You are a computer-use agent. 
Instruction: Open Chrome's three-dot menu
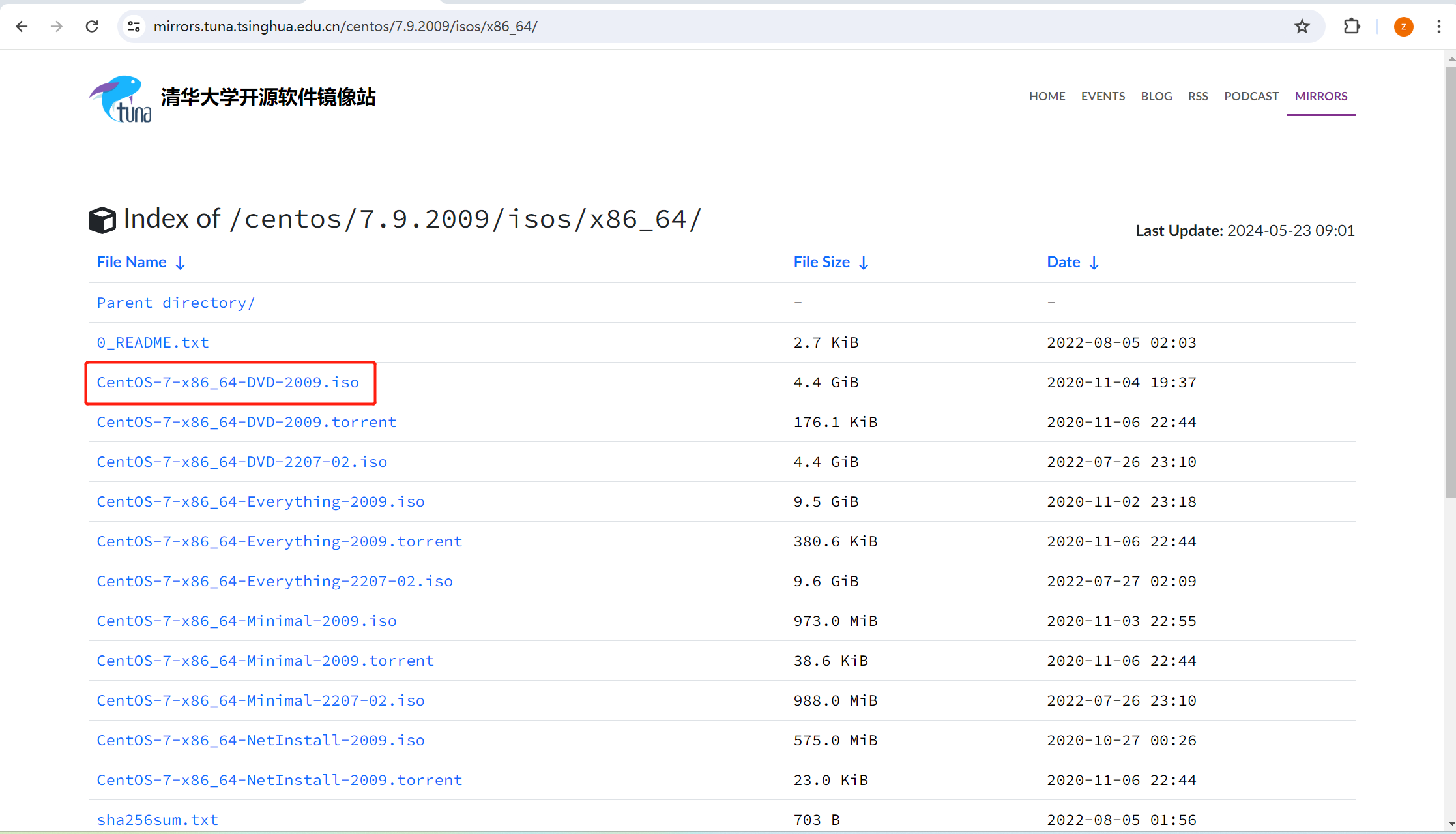coord(1440,26)
